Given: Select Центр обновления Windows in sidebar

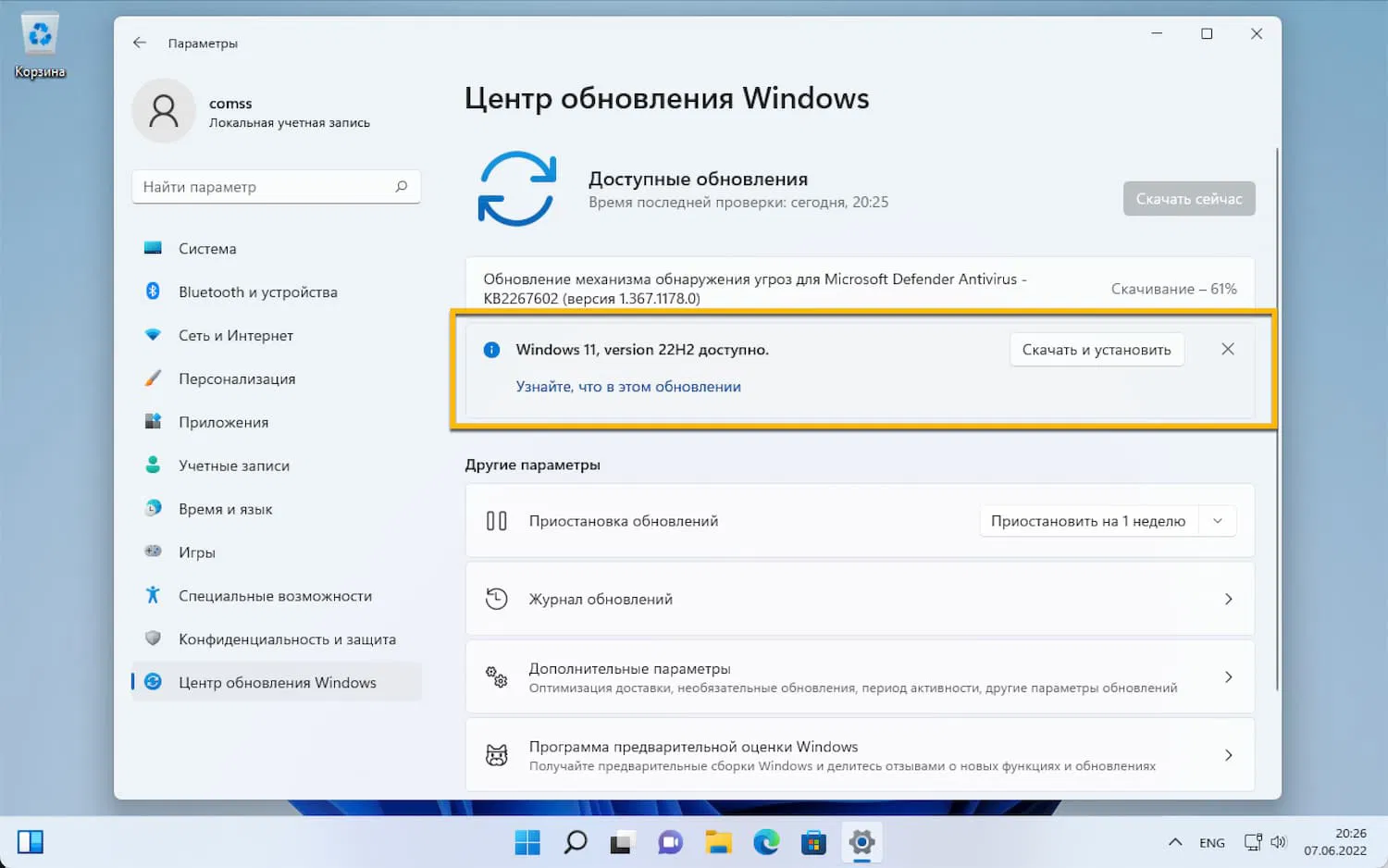Looking at the screenshot, I should tap(277, 682).
